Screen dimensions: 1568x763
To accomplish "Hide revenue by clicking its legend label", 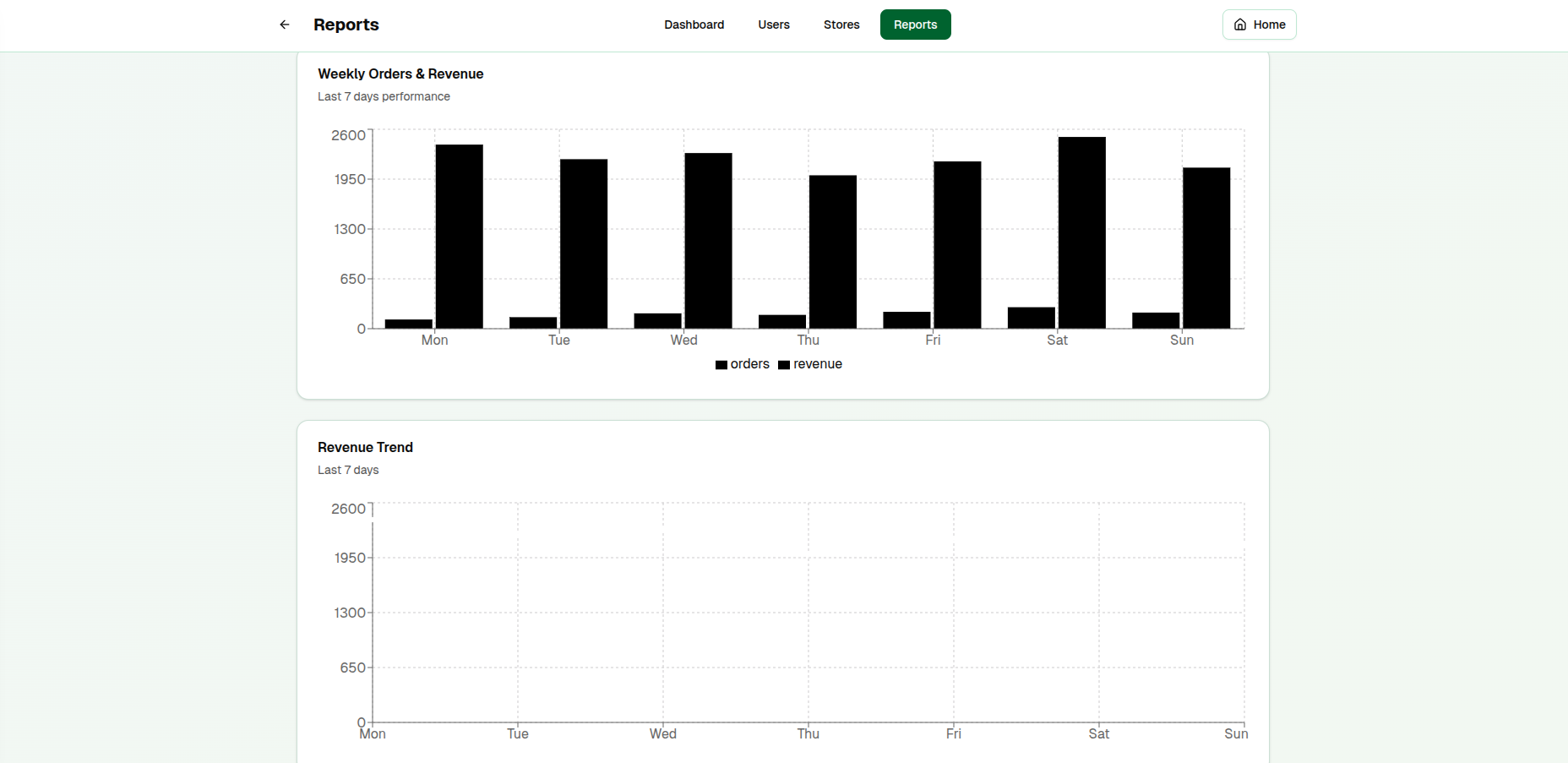I will point(818,364).
